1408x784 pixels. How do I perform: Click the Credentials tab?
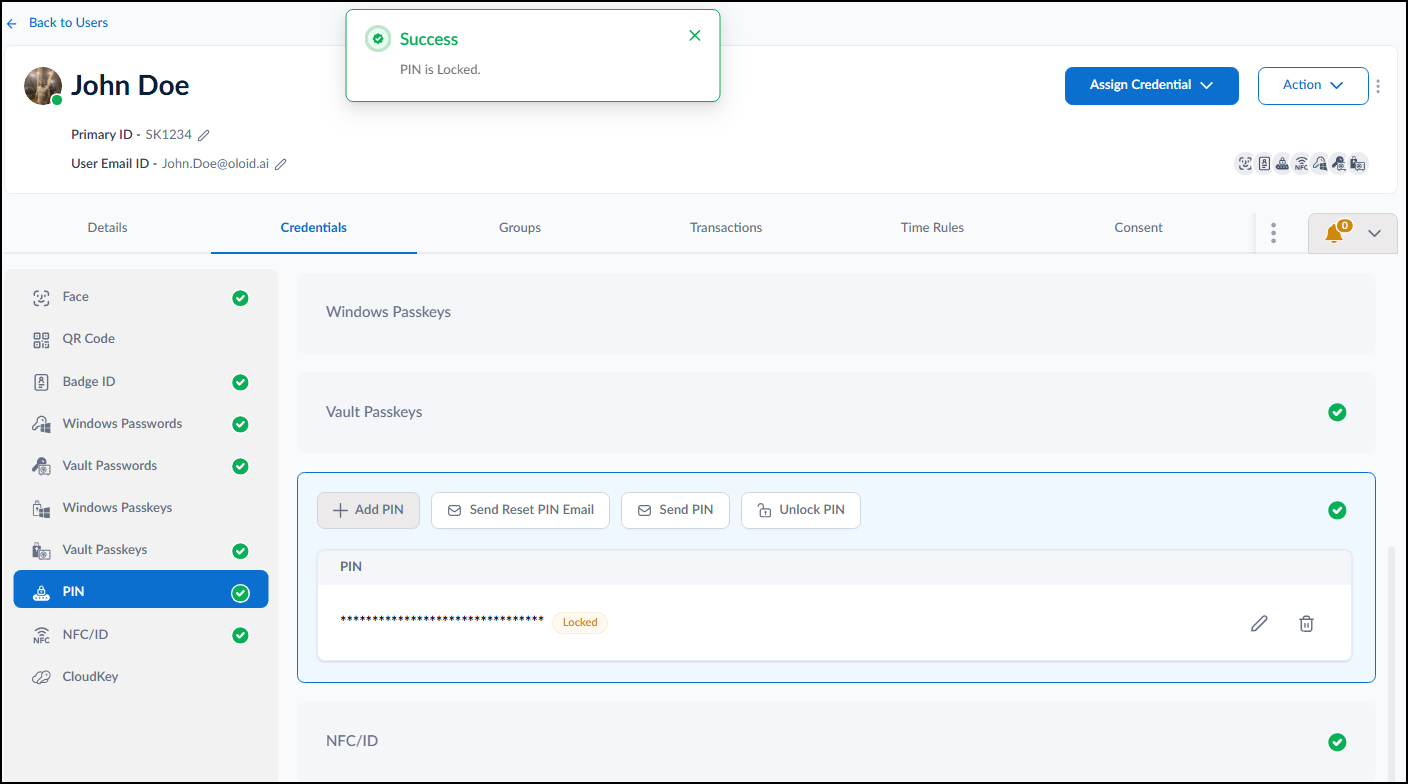[314, 228]
